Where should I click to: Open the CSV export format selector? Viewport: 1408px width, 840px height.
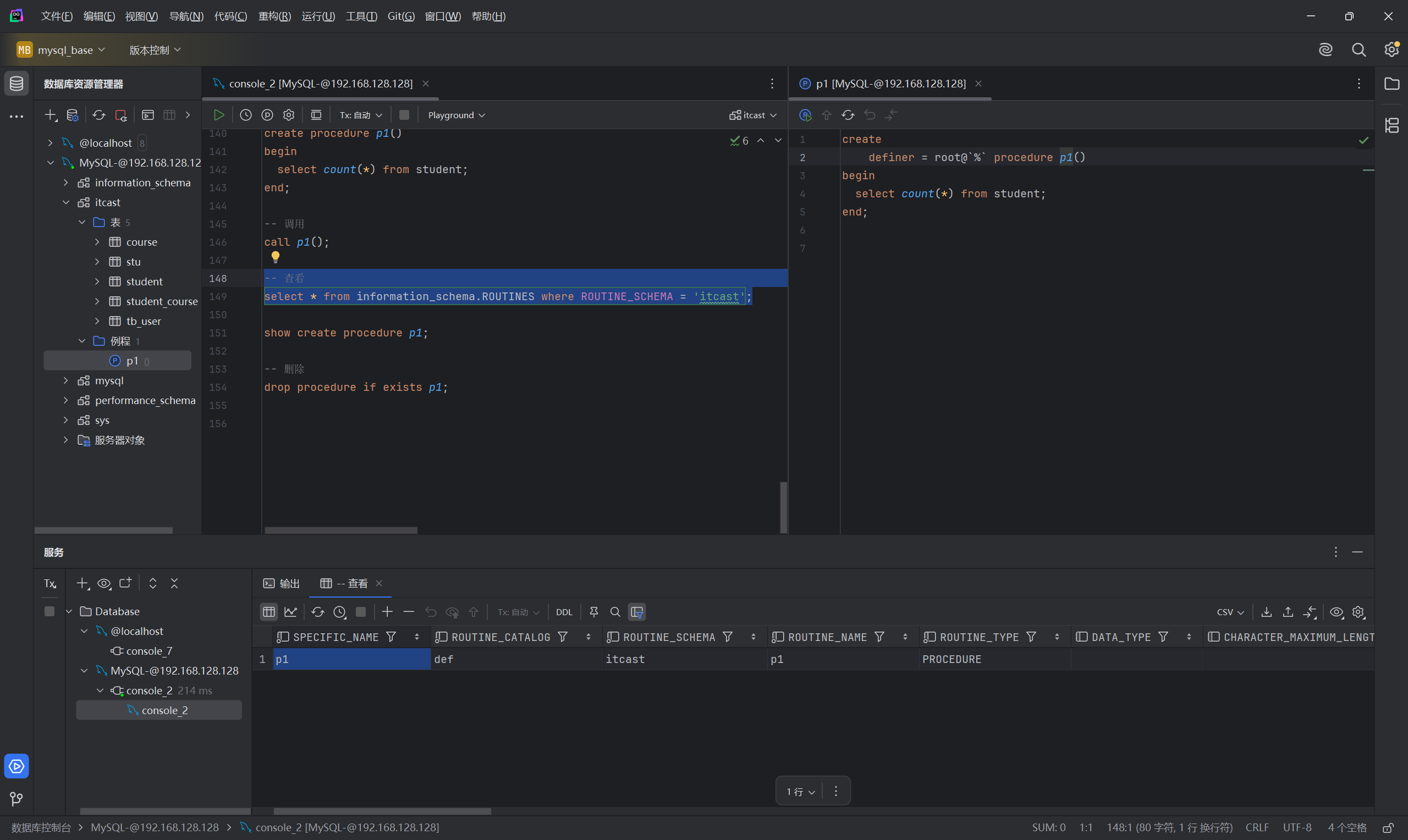[1230, 612]
